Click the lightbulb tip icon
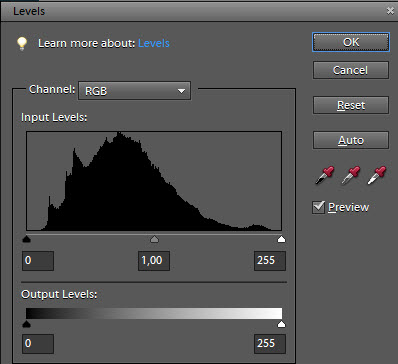This screenshot has width=398, height=364. pyautogui.click(x=22, y=43)
